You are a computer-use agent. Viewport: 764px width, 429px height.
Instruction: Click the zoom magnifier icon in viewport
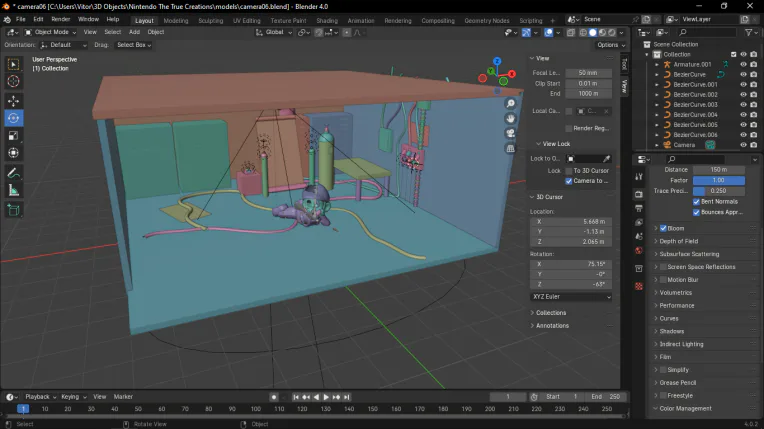510,103
